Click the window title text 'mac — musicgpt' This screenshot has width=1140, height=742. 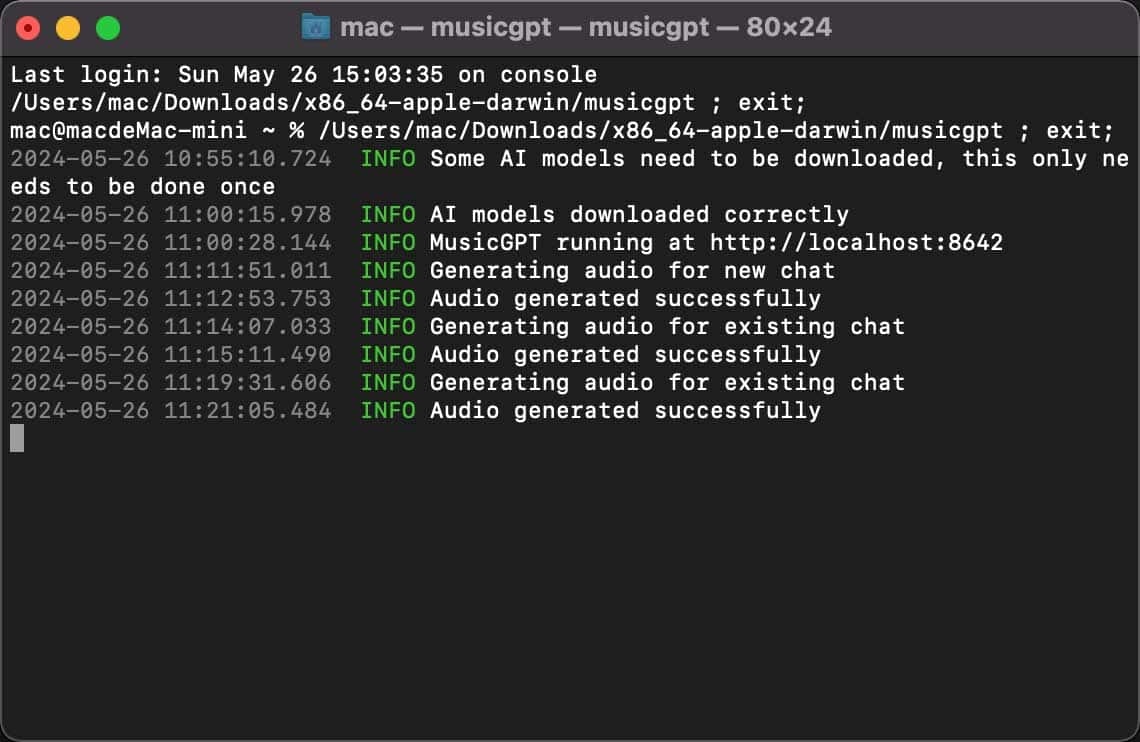click(x=585, y=27)
